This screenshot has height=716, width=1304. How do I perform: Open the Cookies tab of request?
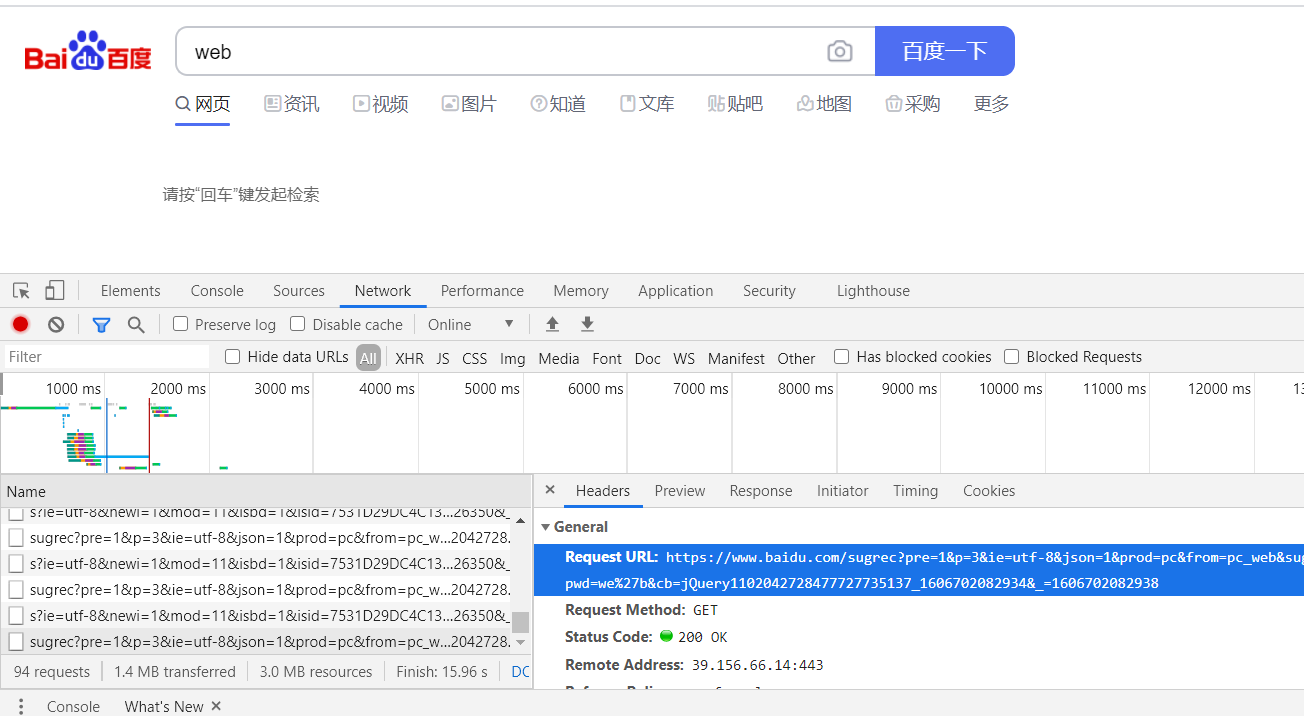click(989, 491)
